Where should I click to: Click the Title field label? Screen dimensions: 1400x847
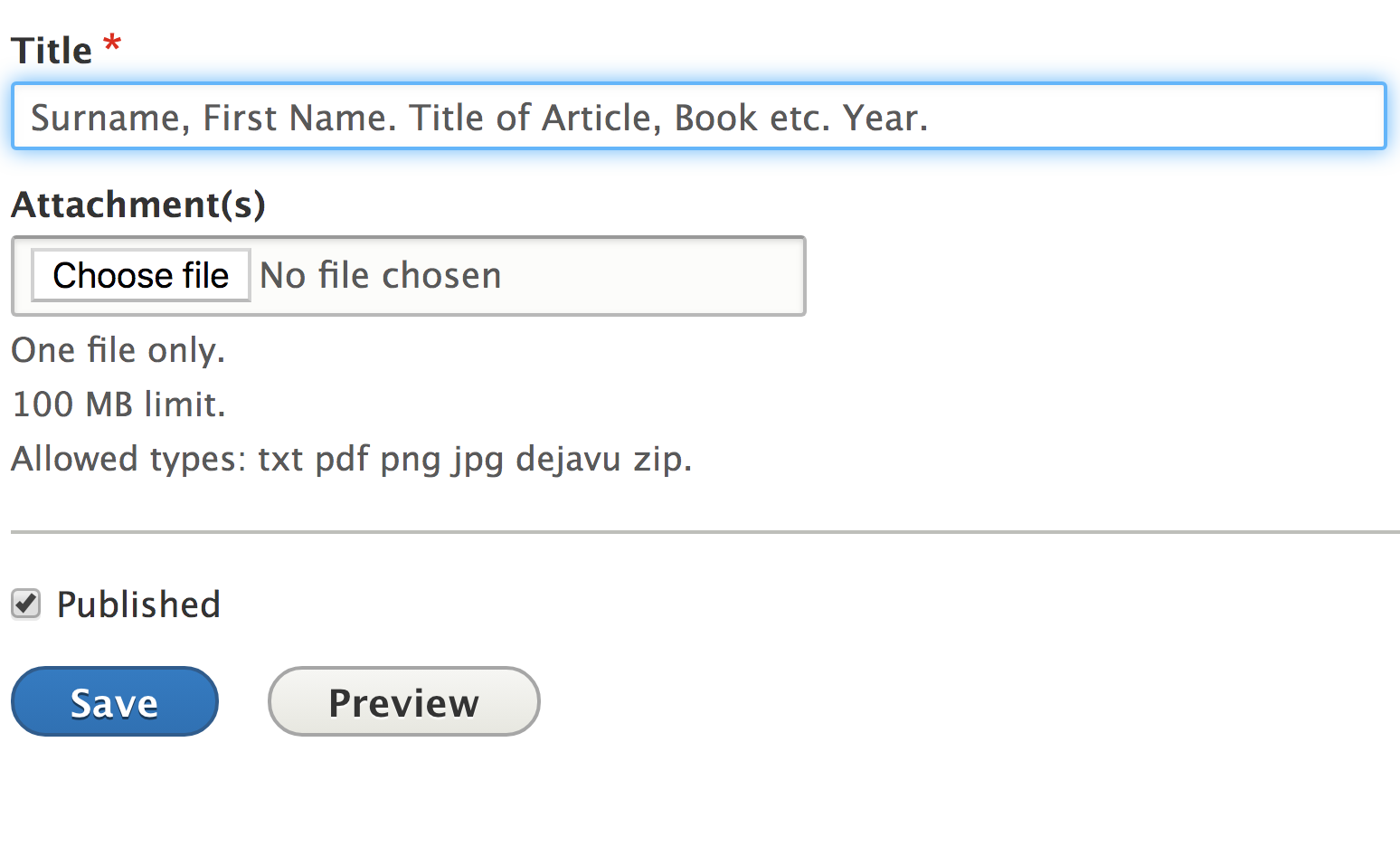coord(51,50)
